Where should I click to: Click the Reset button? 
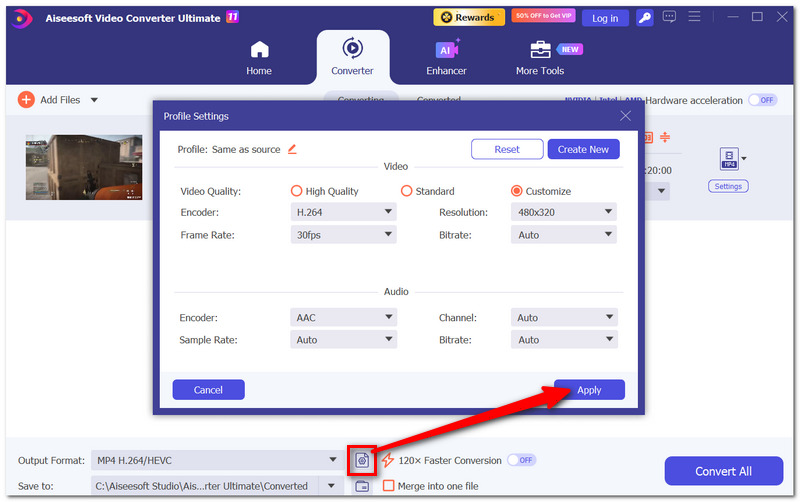tap(507, 149)
